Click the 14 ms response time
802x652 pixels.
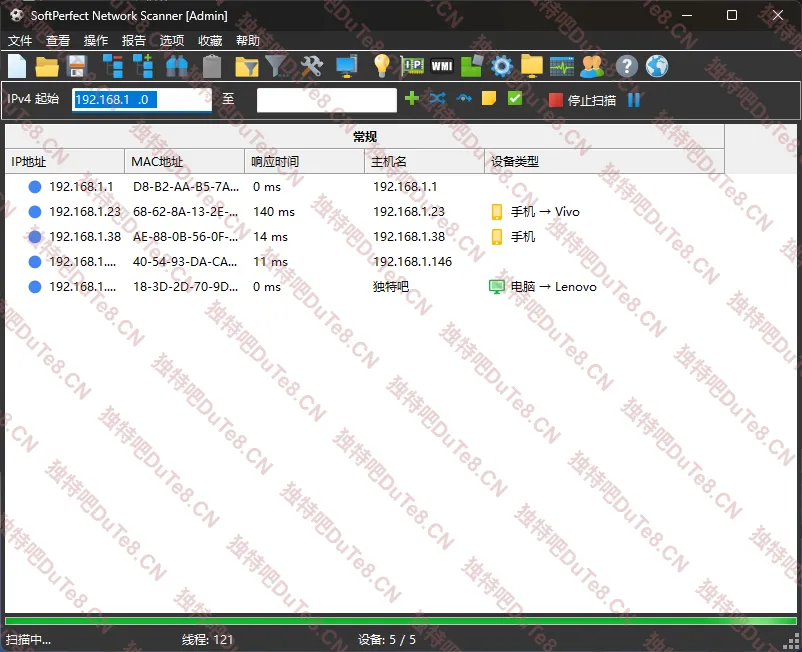tap(270, 237)
